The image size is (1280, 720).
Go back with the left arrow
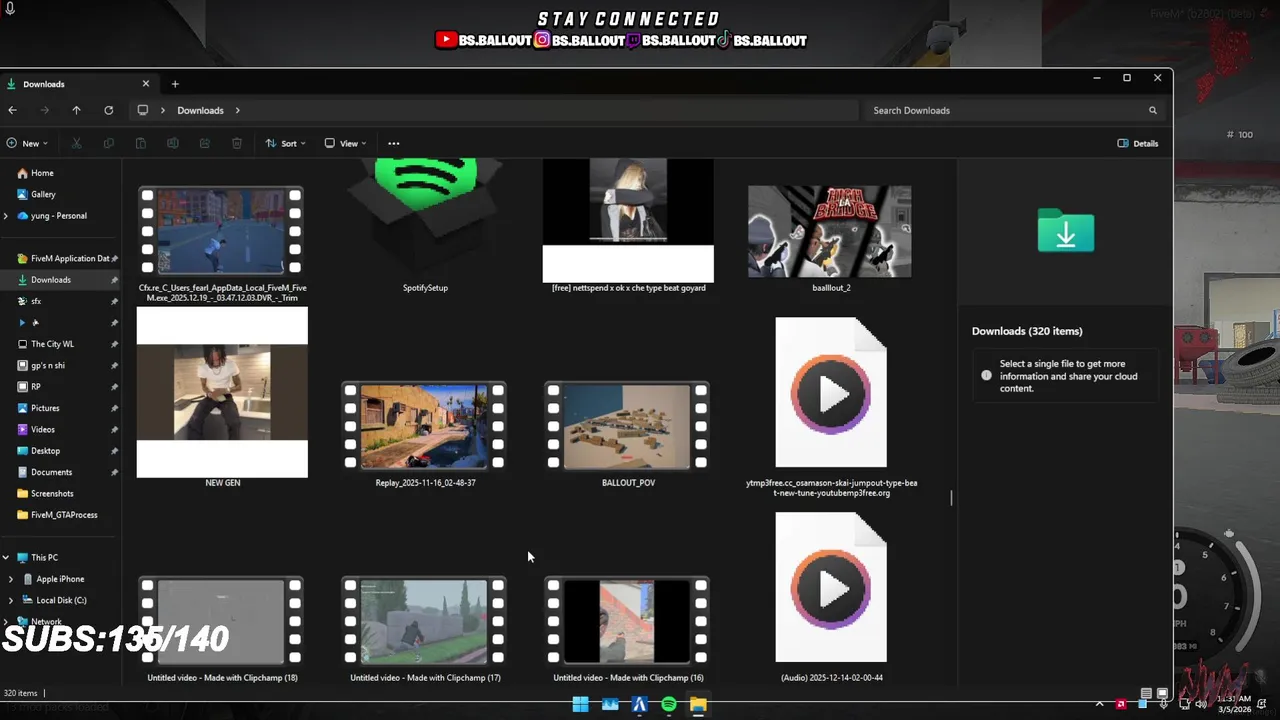[12, 110]
